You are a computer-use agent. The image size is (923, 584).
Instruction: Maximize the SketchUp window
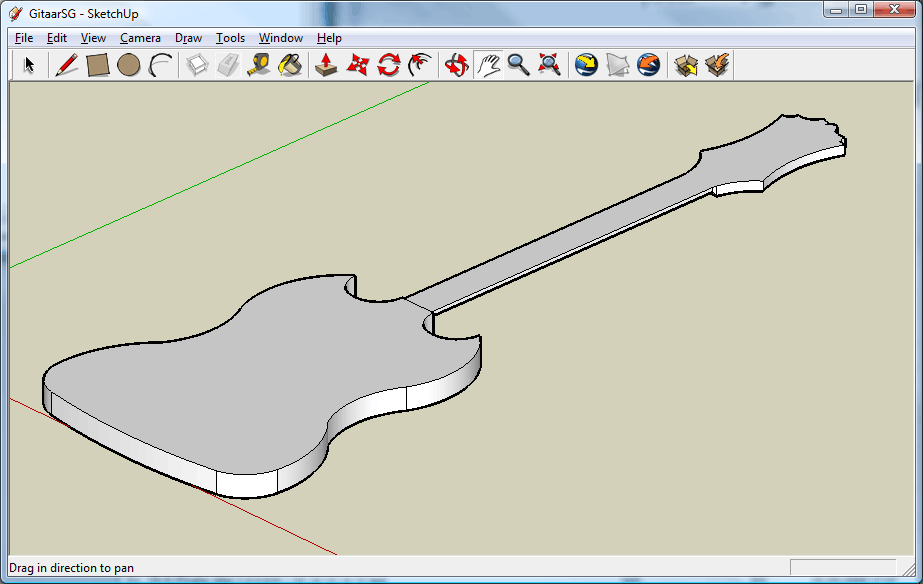861,9
